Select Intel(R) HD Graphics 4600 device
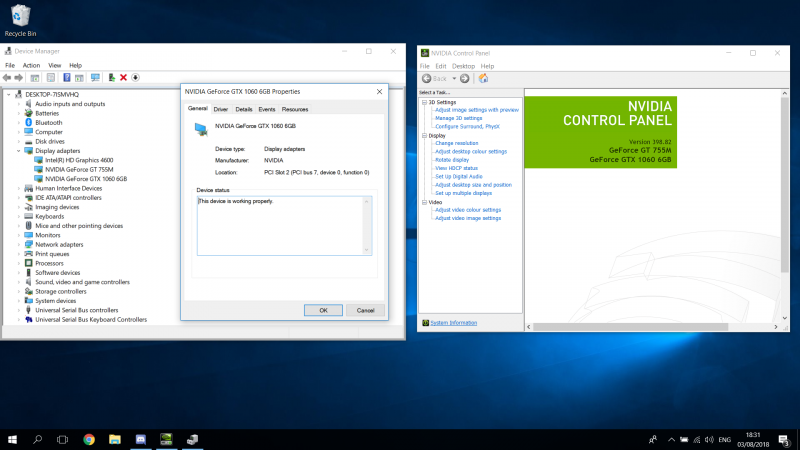Screen dimensions: 800x450 (x=79, y=160)
